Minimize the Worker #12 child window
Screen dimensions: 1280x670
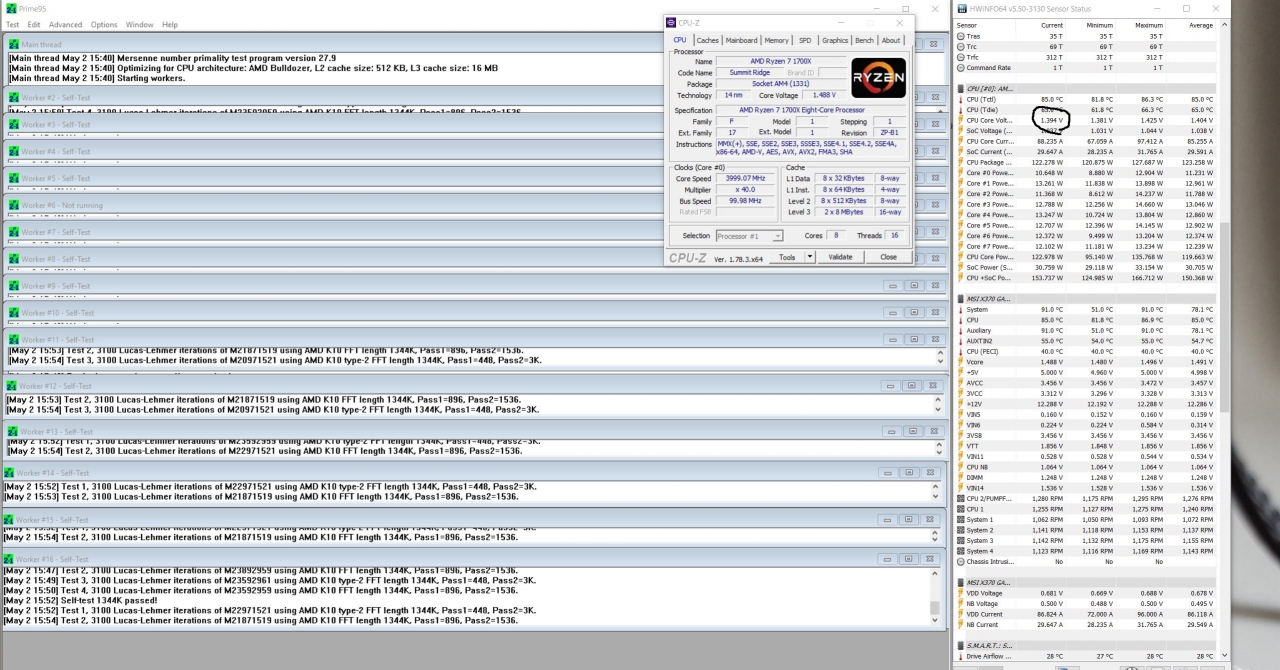[888, 385]
